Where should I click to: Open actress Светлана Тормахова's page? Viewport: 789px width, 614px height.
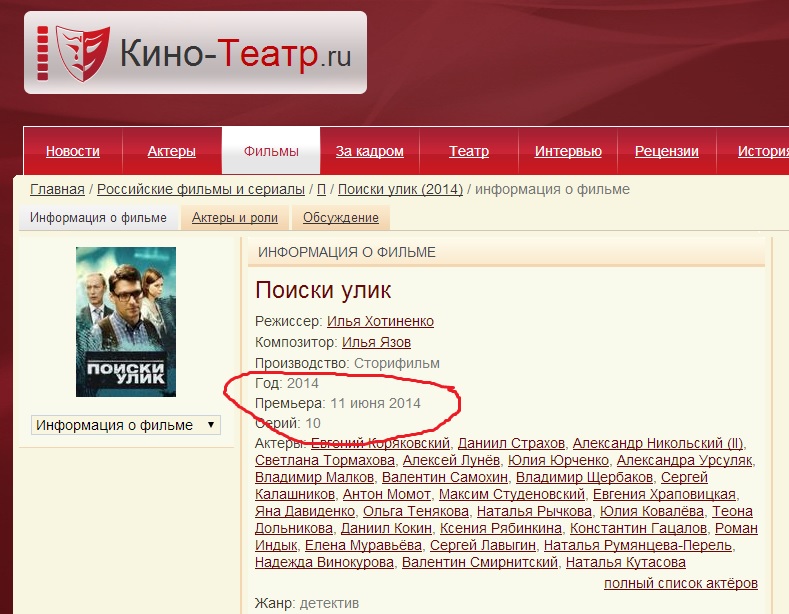[325, 460]
